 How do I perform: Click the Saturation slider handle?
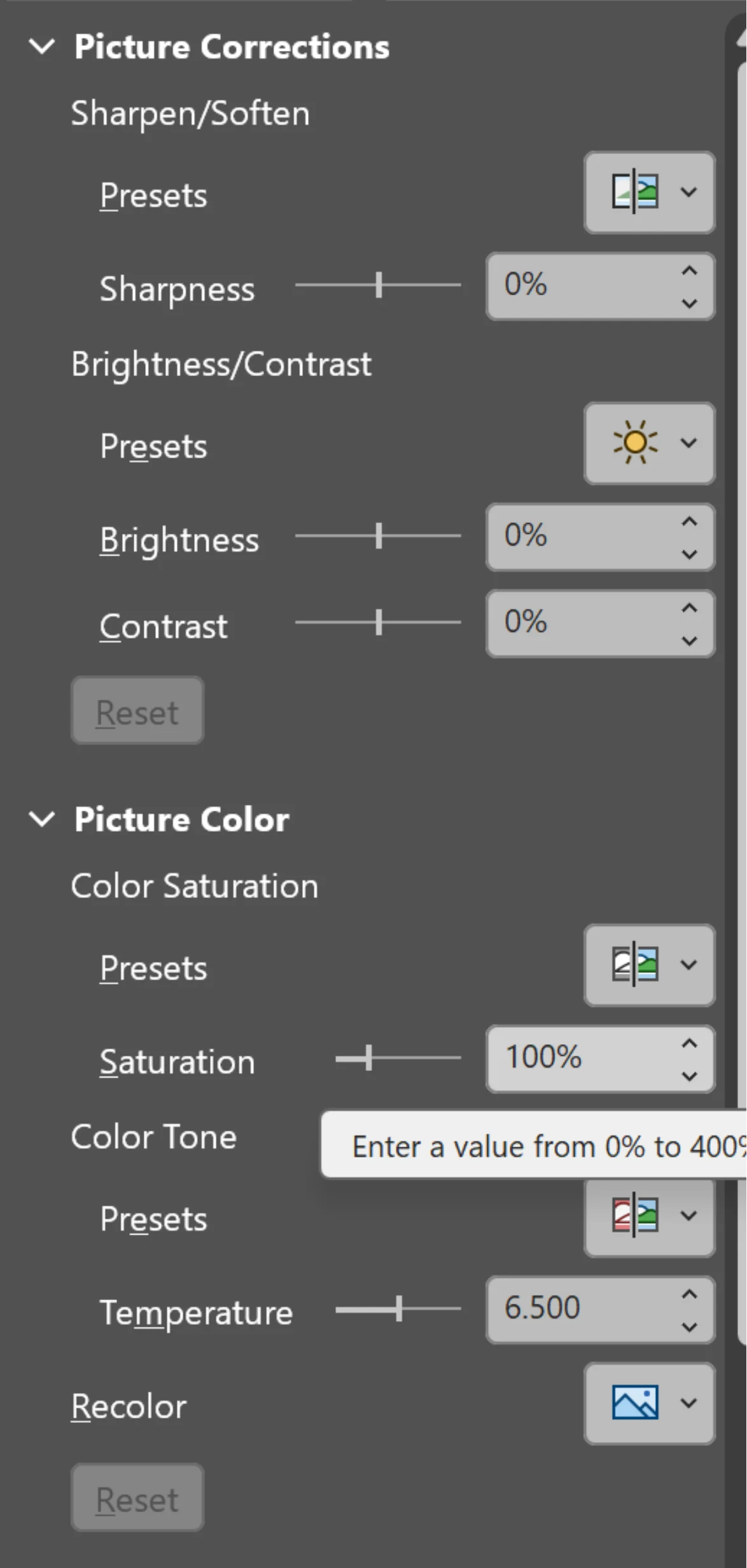pos(368,1058)
